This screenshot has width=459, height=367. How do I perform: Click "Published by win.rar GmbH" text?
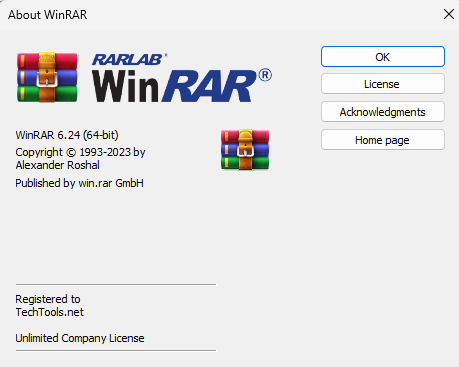79,183
